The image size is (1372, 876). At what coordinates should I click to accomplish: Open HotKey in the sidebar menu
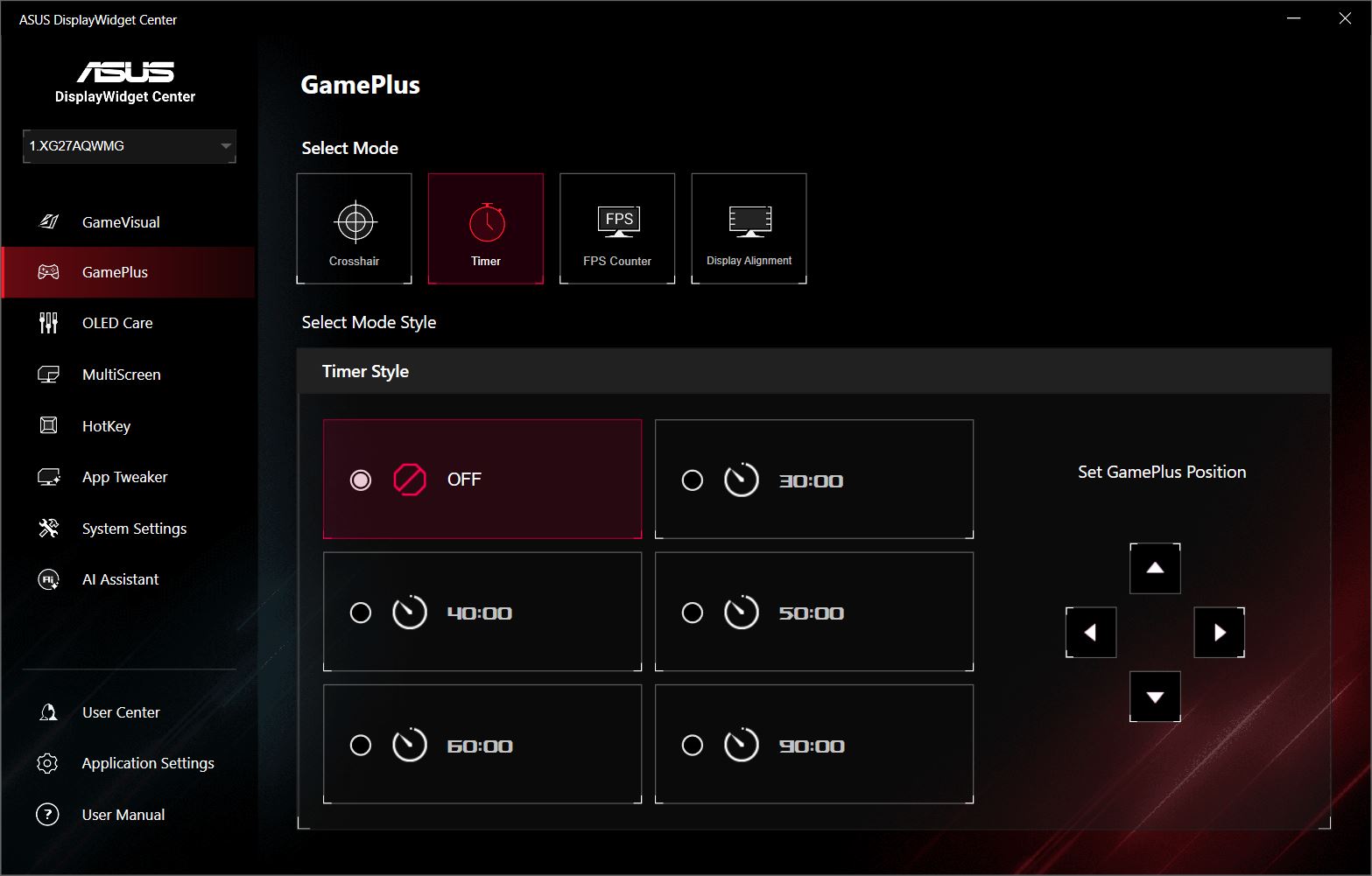[128, 426]
